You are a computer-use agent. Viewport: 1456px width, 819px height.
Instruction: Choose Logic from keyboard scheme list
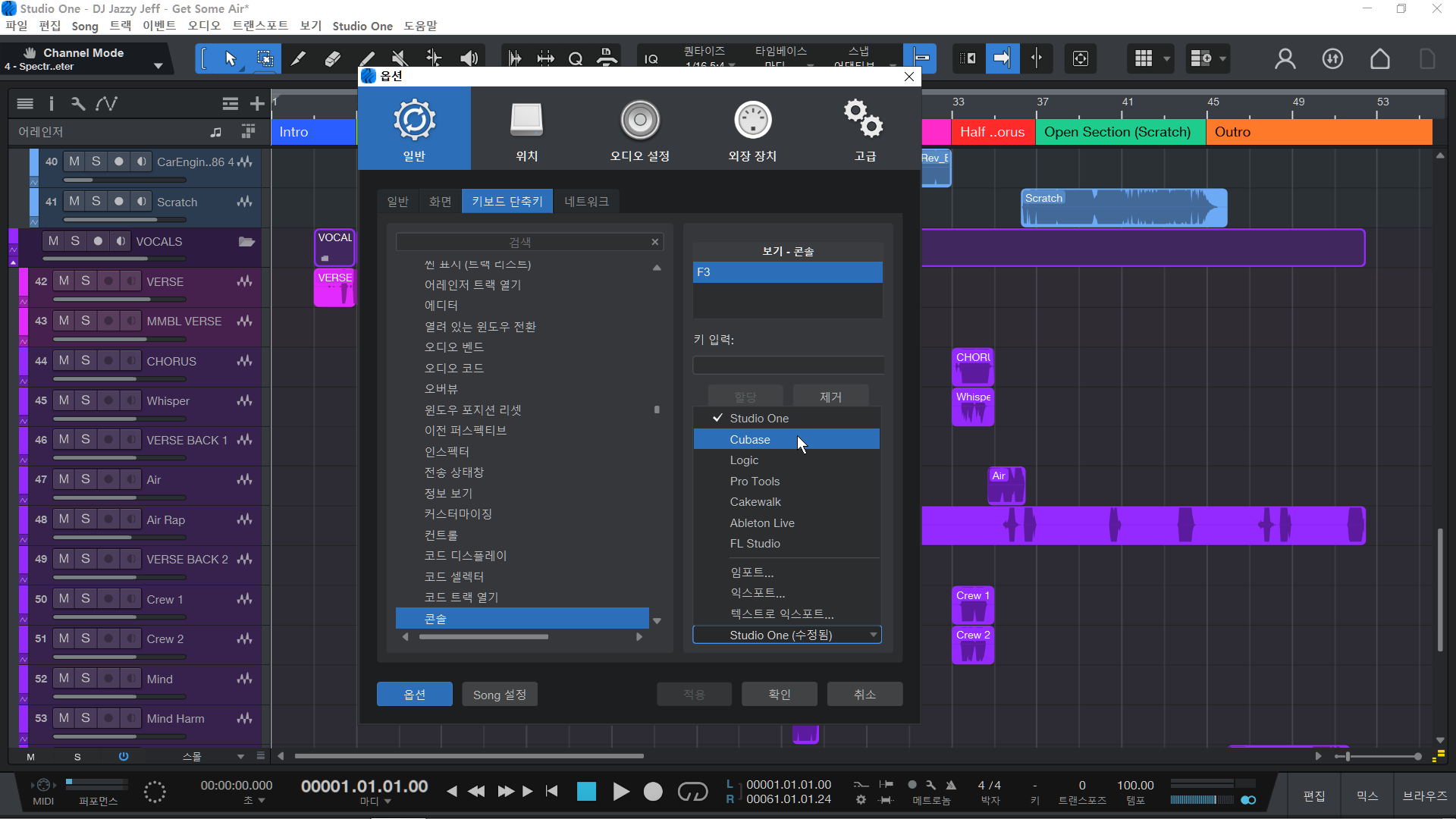click(x=744, y=460)
